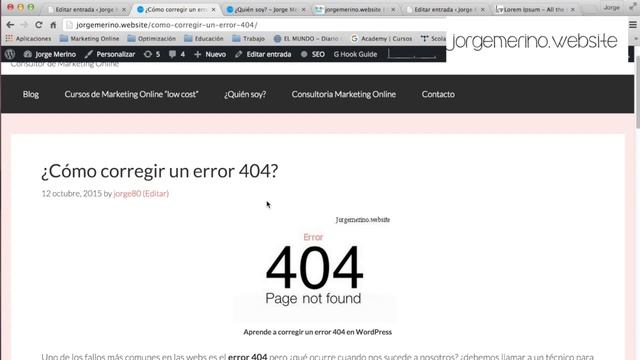
Task: Close the ¿Cómo corregir un error tab
Action: click(x=213, y=9)
